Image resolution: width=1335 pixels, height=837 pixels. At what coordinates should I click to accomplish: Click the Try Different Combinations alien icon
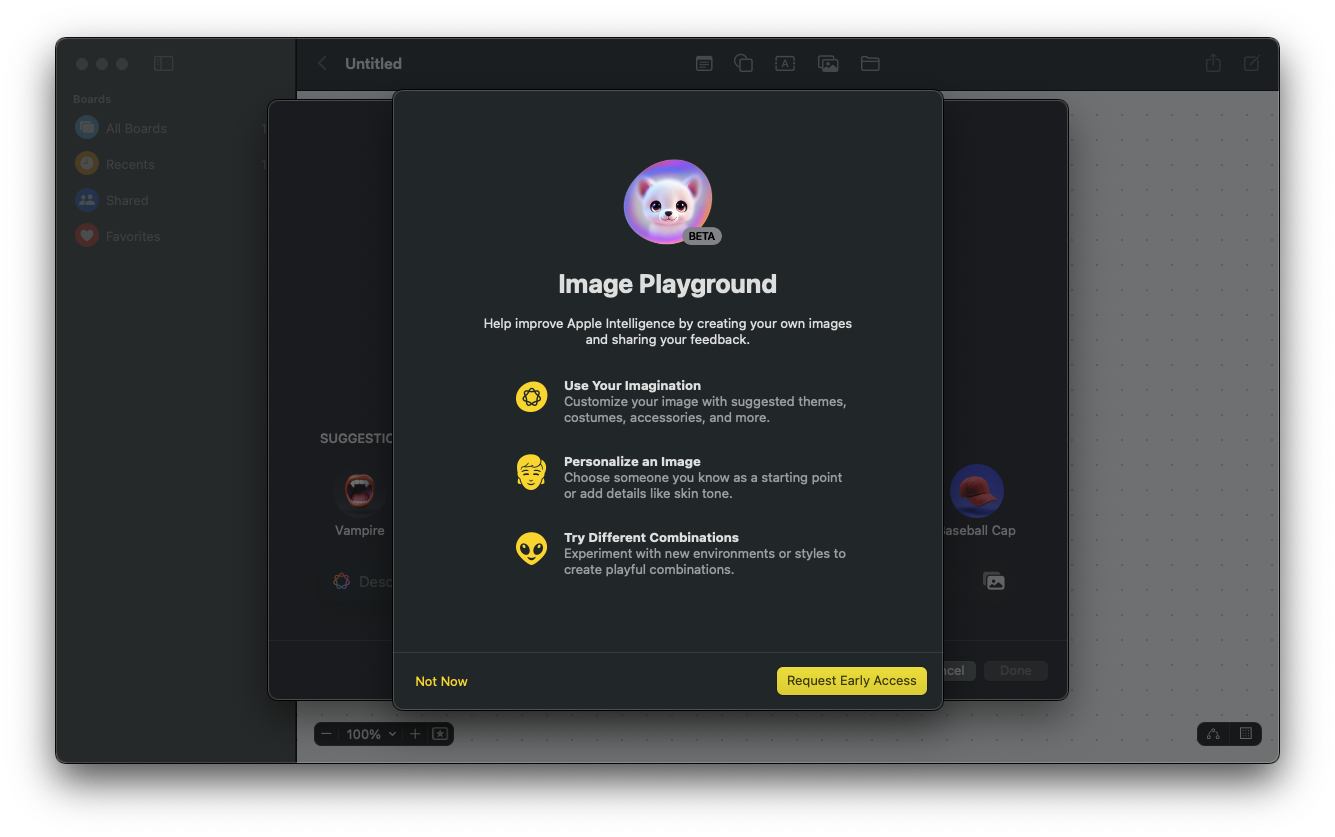[531, 548]
